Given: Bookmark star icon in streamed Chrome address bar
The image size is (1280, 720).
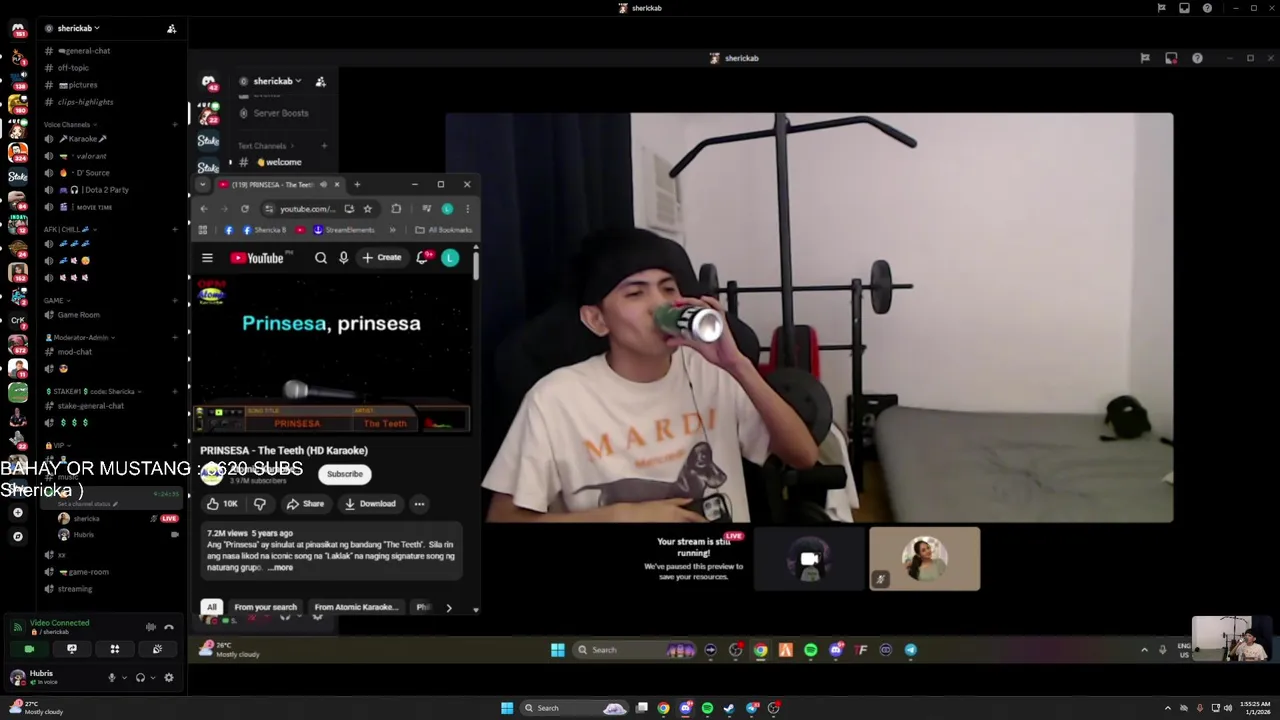Looking at the screenshot, I should coord(367,209).
